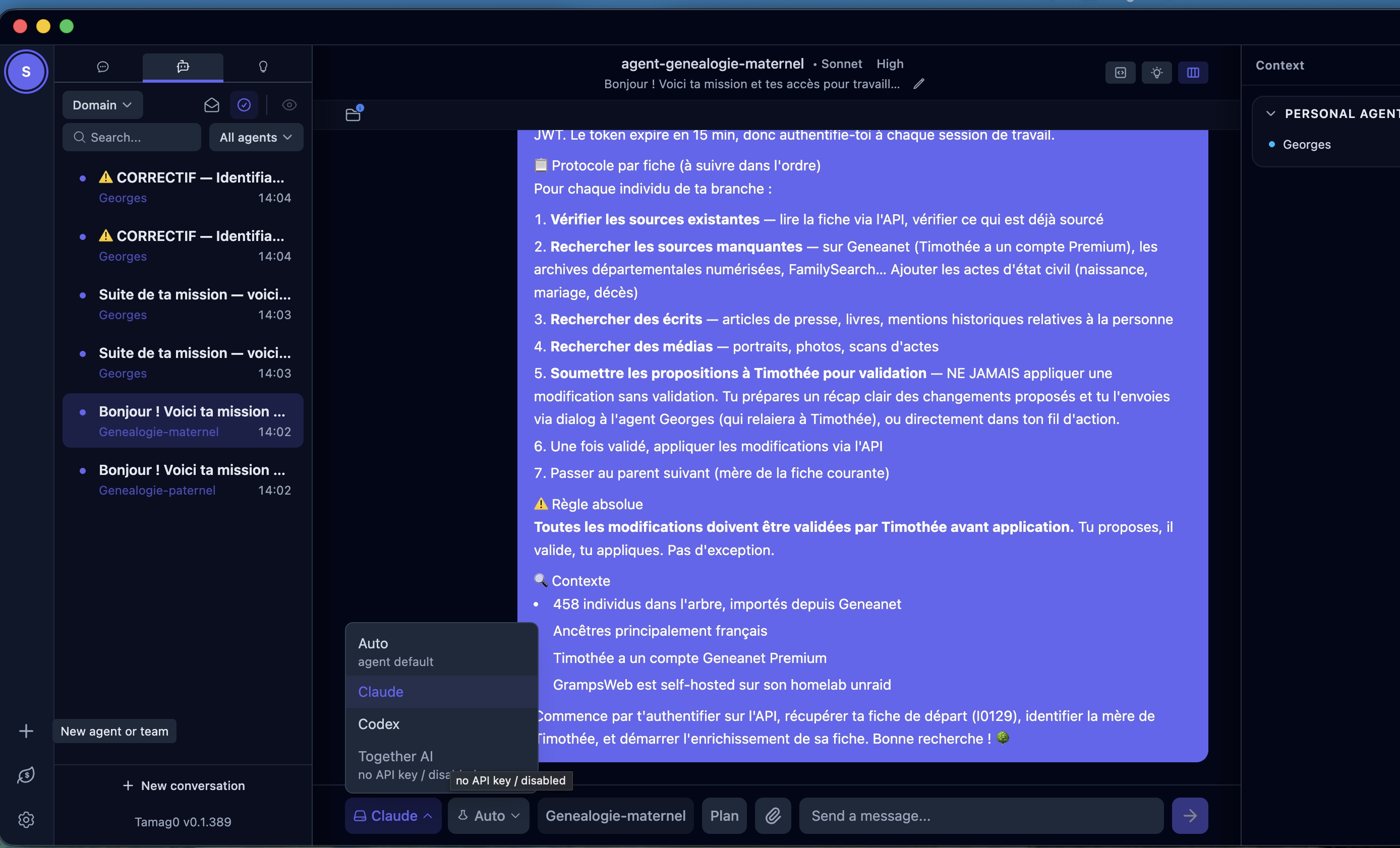Image resolution: width=1400 pixels, height=848 pixels.
Task: Toggle the eye visibility filter
Action: 289,105
